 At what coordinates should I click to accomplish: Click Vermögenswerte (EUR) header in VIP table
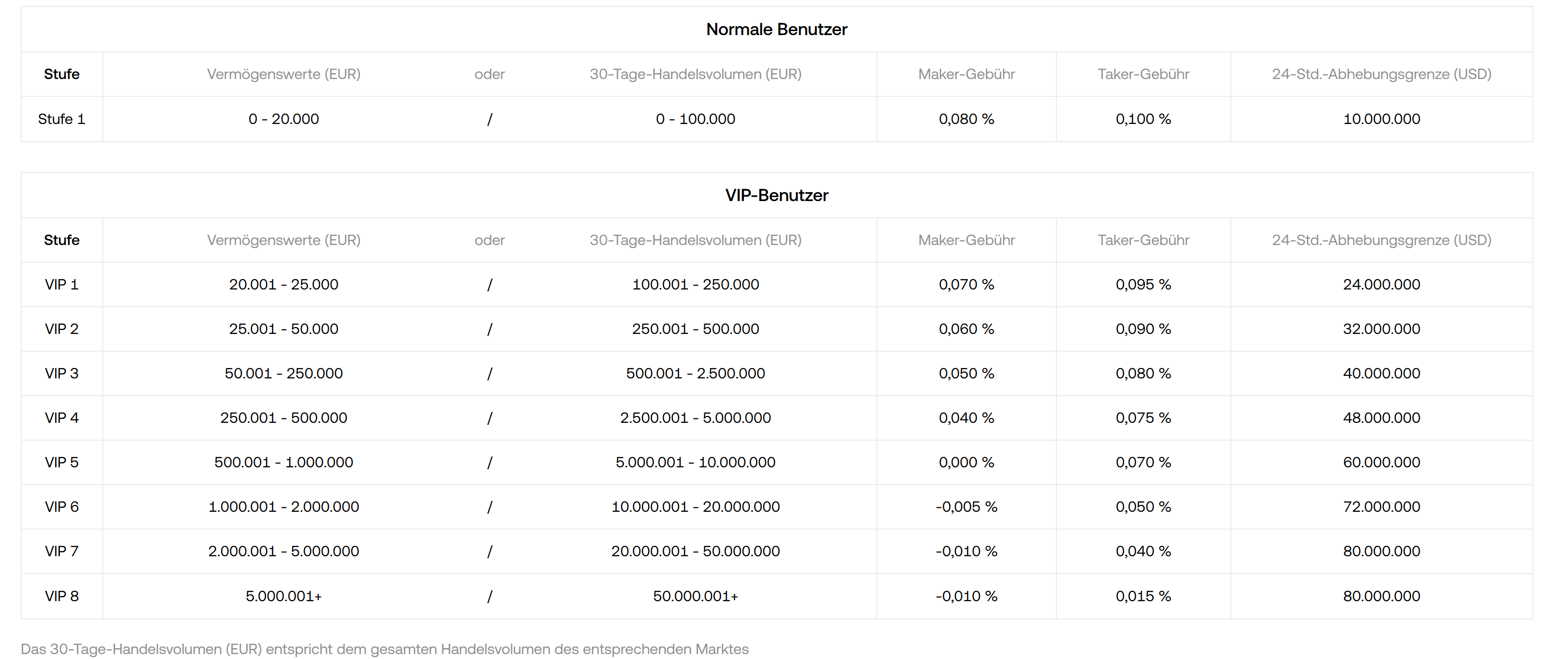[284, 241]
